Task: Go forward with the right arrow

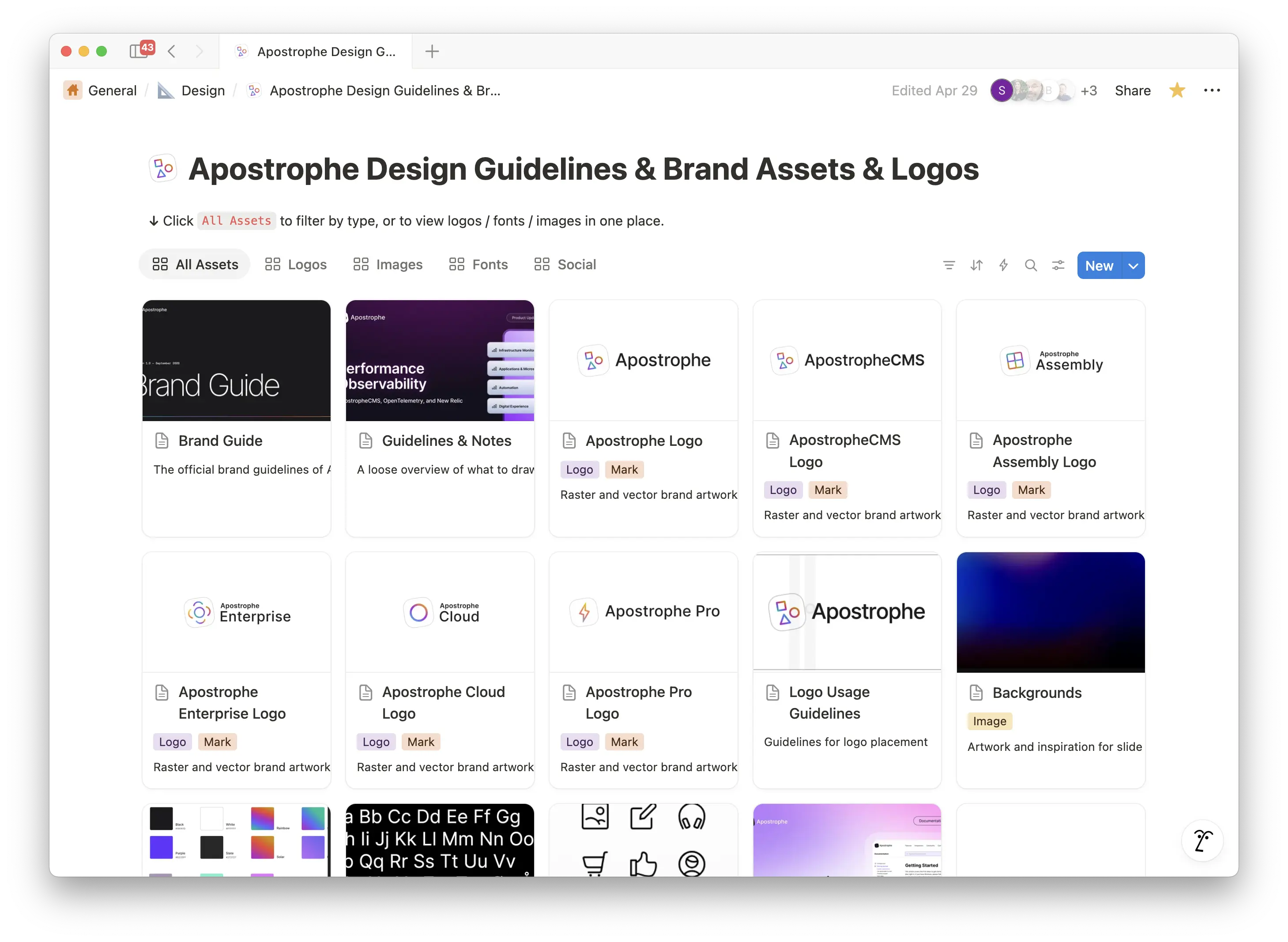Action: click(199, 51)
